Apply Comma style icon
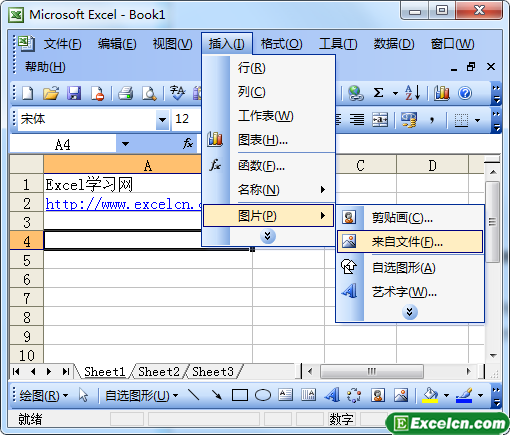 pos(432,119)
